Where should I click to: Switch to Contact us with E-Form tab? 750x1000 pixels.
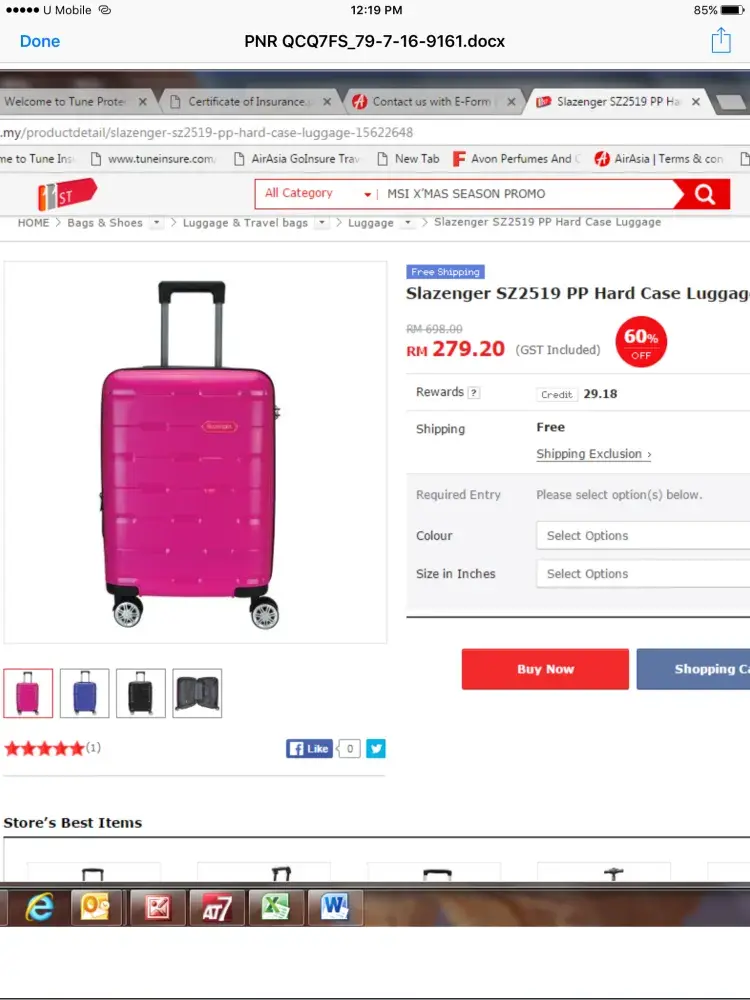(431, 102)
